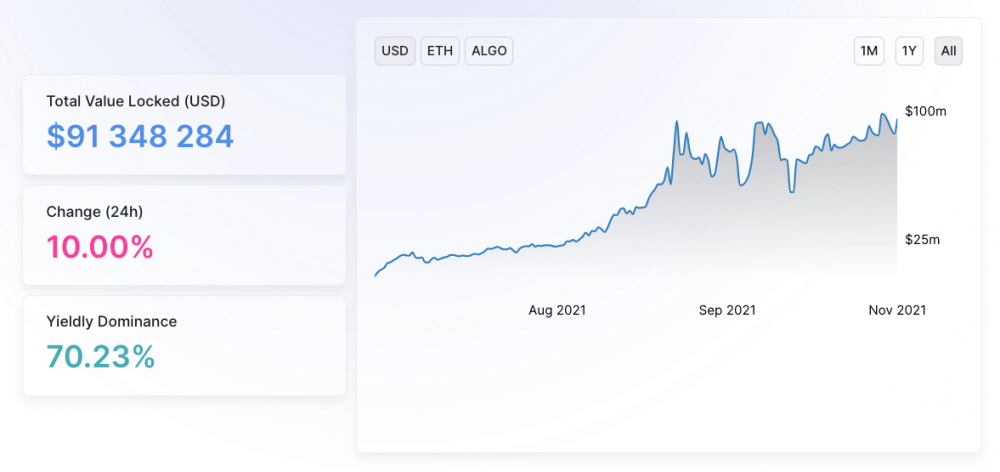Switch chart currency to ALGO
1000x472 pixels.
pos(489,51)
